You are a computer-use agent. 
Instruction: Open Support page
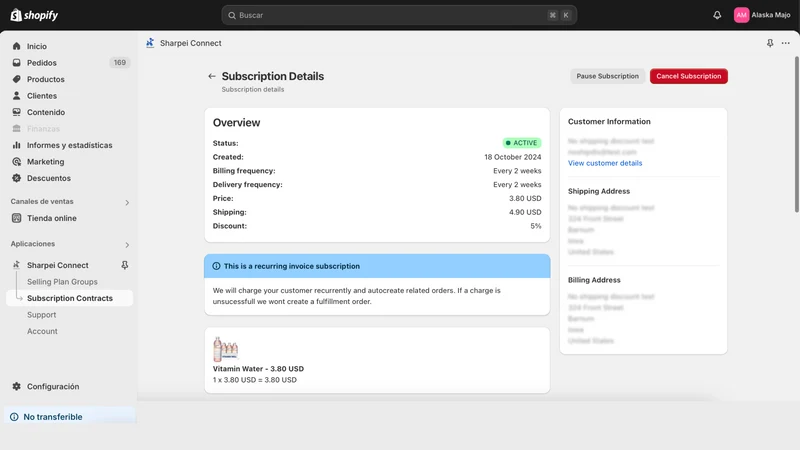[x=41, y=315]
